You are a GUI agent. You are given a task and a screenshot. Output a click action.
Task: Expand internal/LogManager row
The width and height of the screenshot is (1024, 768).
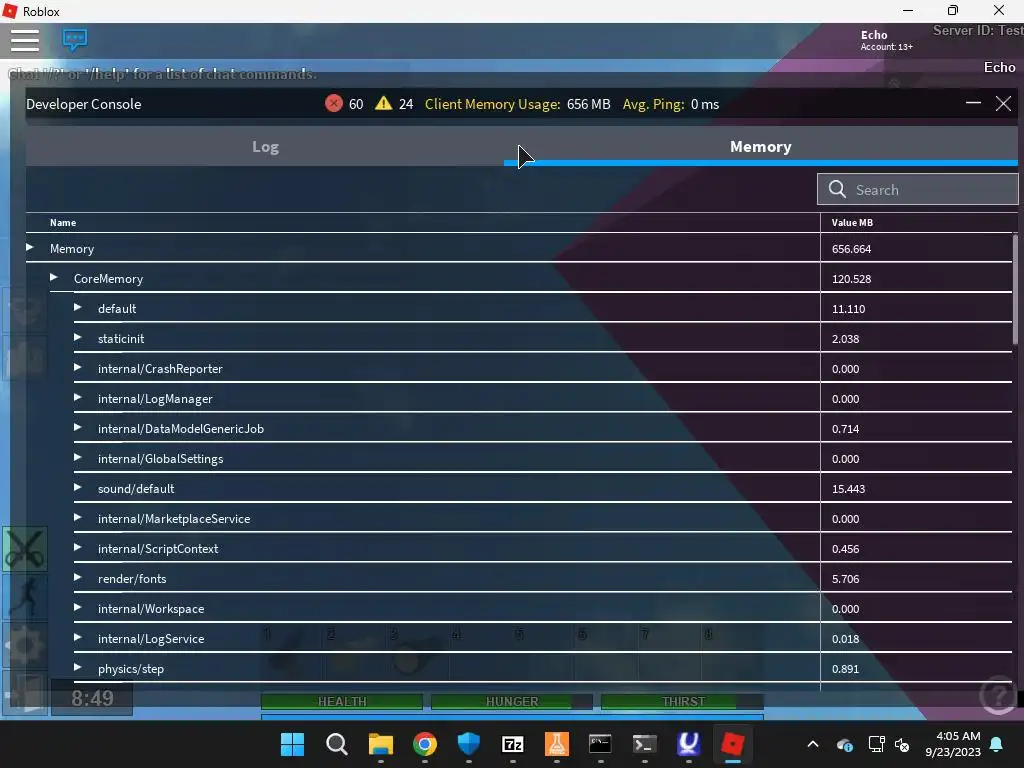[x=78, y=398]
